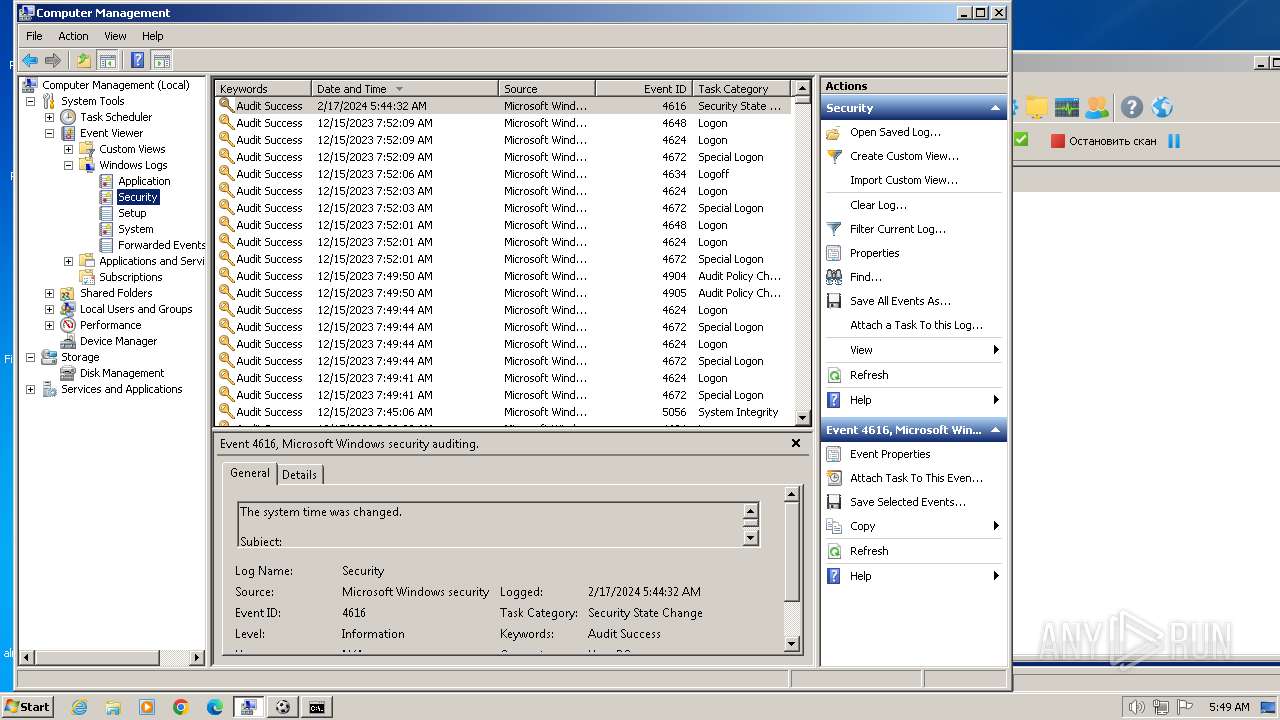Click the Copy icon in Actions pane
Image resolution: width=1280 pixels, height=720 pixels.
coord(834,526)
